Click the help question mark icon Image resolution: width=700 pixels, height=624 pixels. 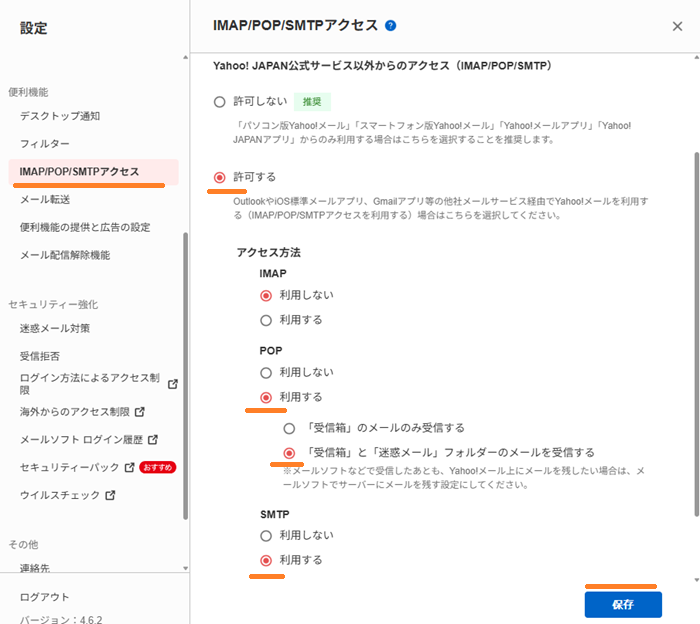(x=390, y=25)
